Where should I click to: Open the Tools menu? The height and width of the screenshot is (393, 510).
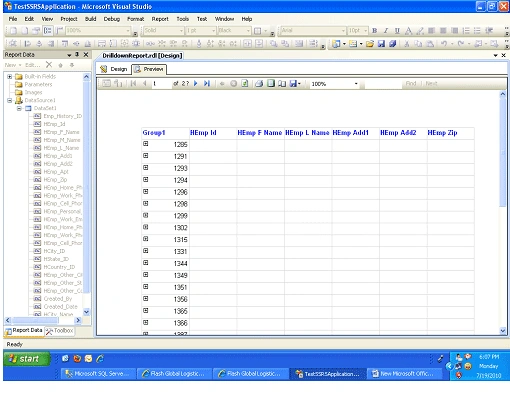click(183, 19)
